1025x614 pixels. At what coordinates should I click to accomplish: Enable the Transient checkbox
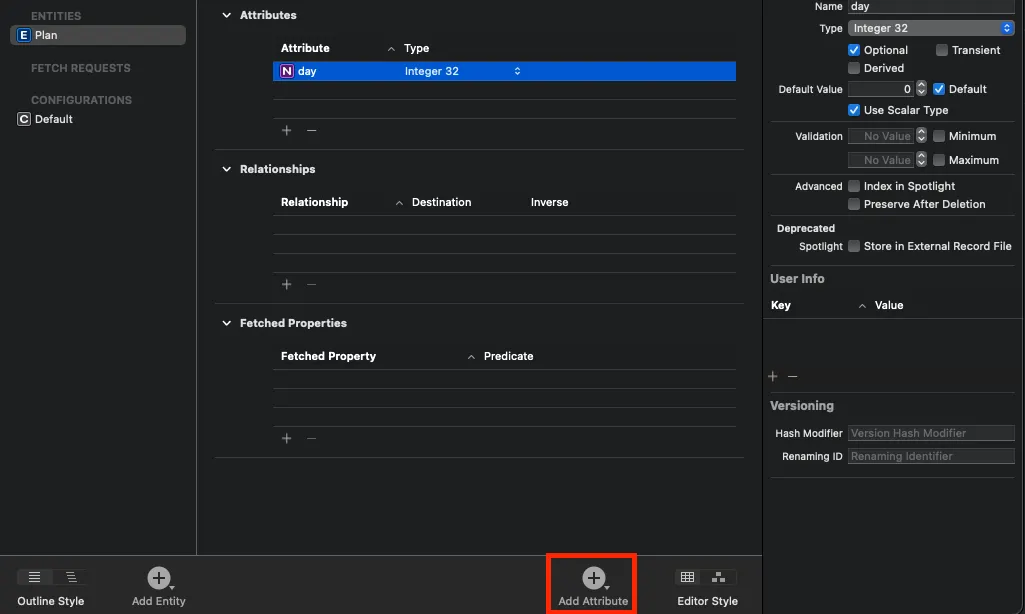tap(942, 50)
